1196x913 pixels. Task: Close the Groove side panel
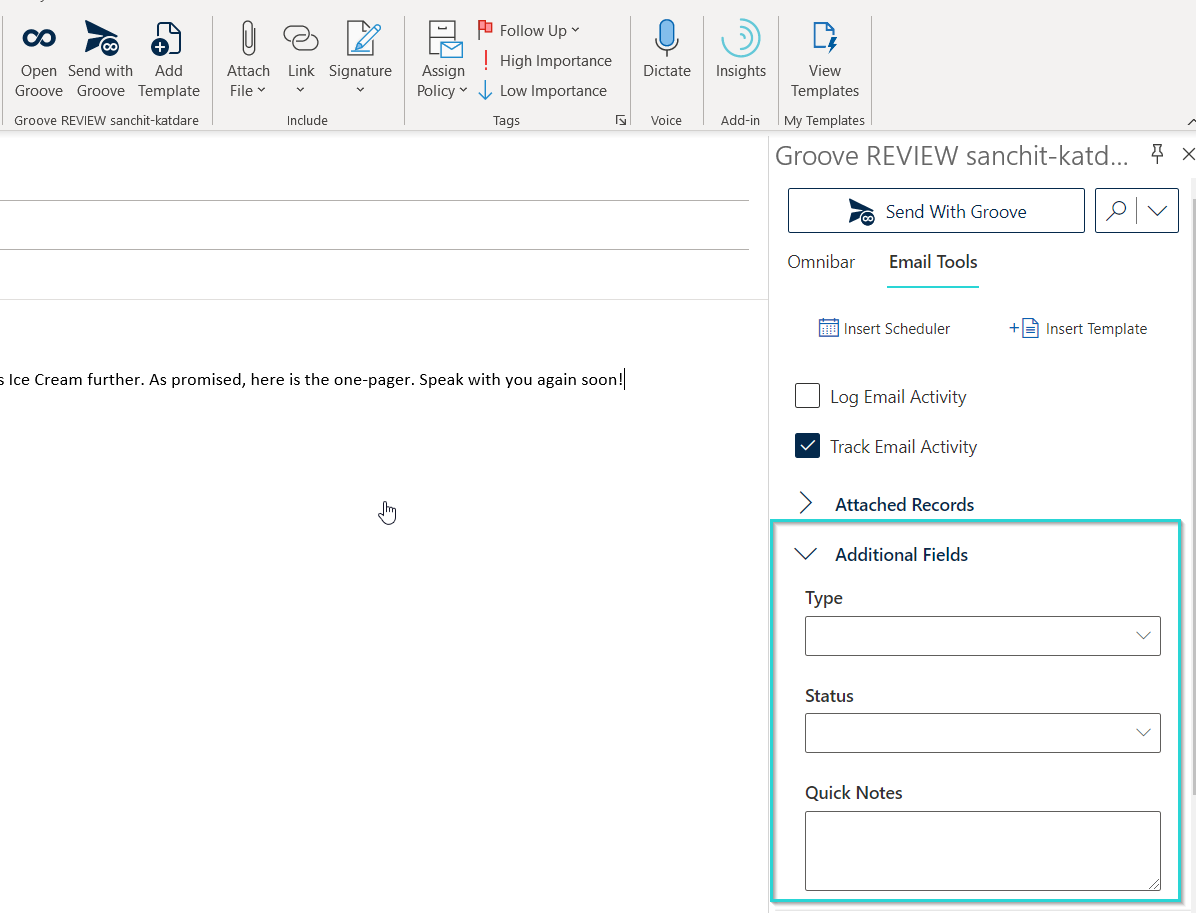1188,154
